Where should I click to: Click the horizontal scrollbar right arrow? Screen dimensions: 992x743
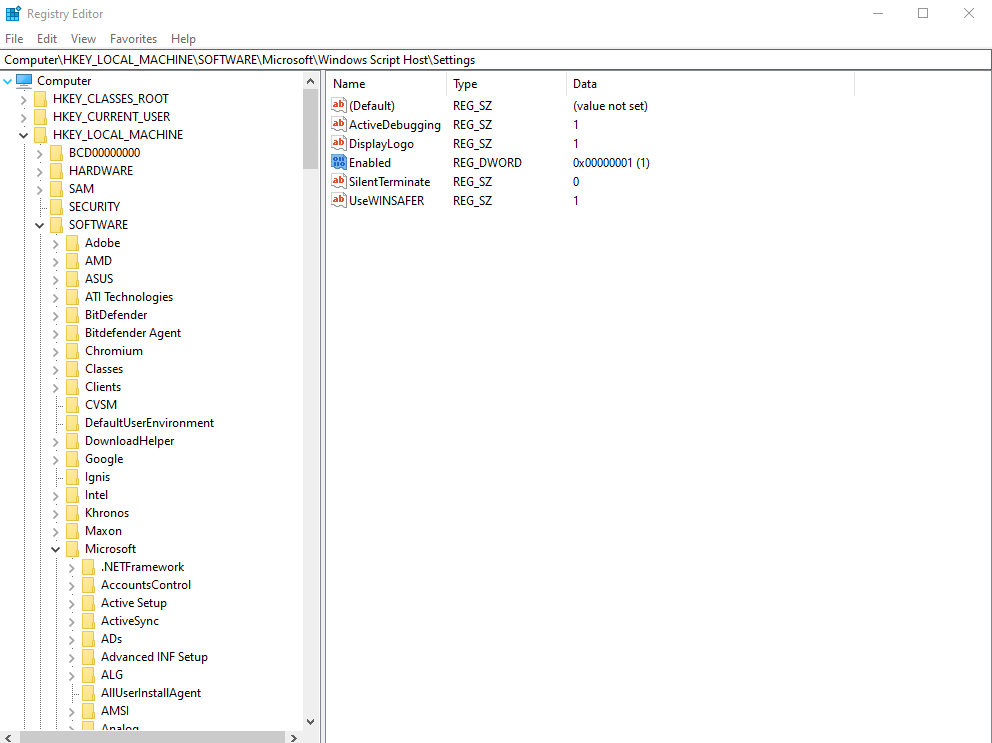(294, 737)
